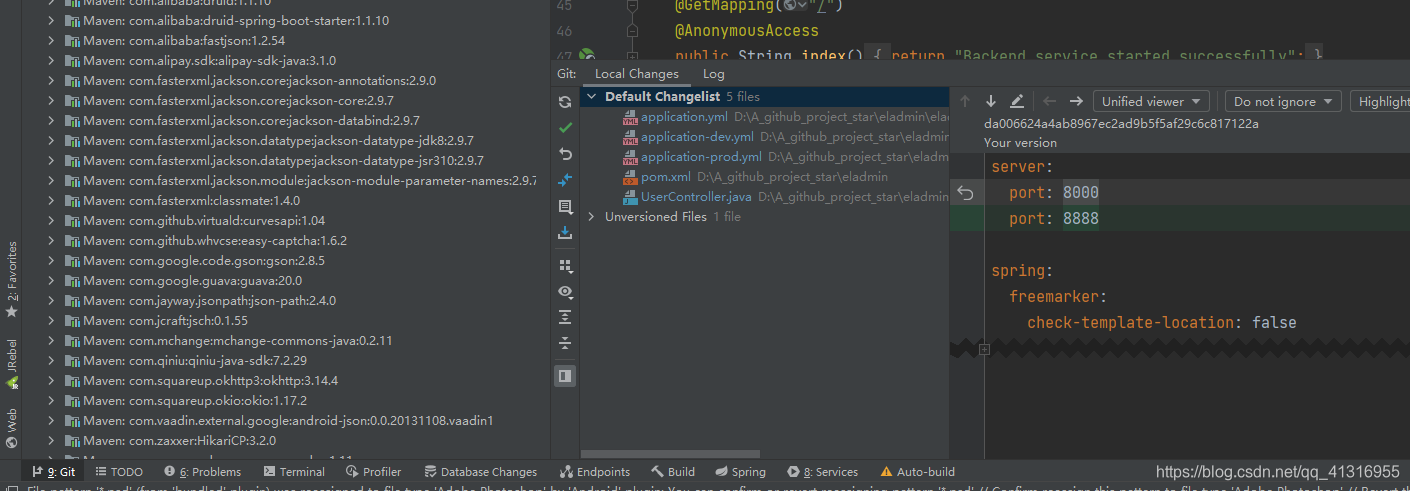
Task: Switch to the Local Changes tab
Action: pyautogui.click(x=636, y=74)
